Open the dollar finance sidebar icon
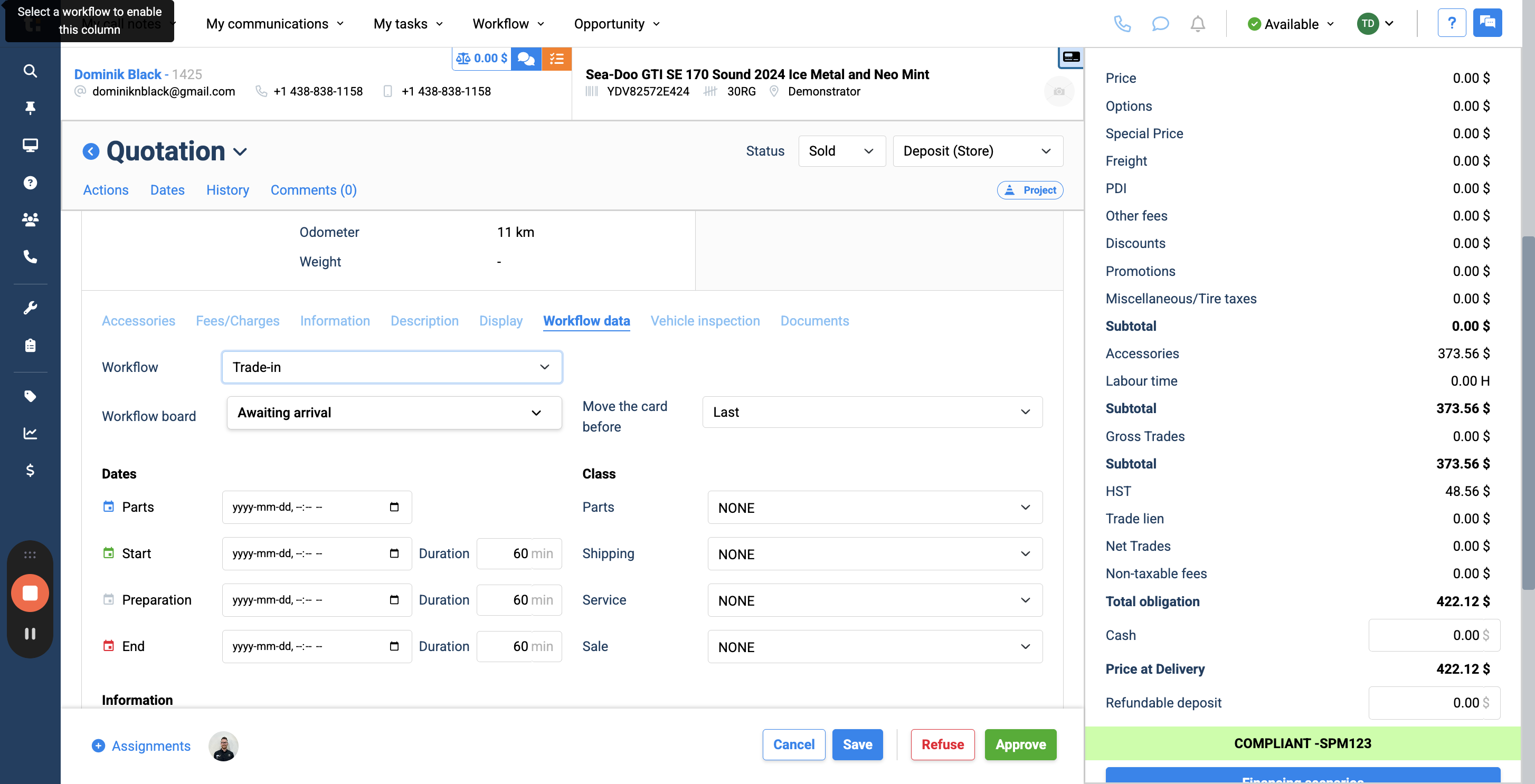 (30, 471)
